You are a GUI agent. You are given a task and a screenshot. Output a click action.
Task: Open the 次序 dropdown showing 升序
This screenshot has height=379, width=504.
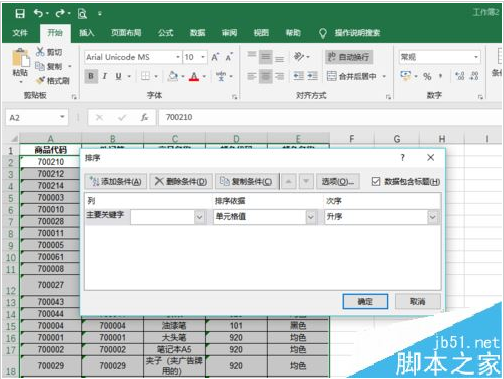[x=432, y=217]
